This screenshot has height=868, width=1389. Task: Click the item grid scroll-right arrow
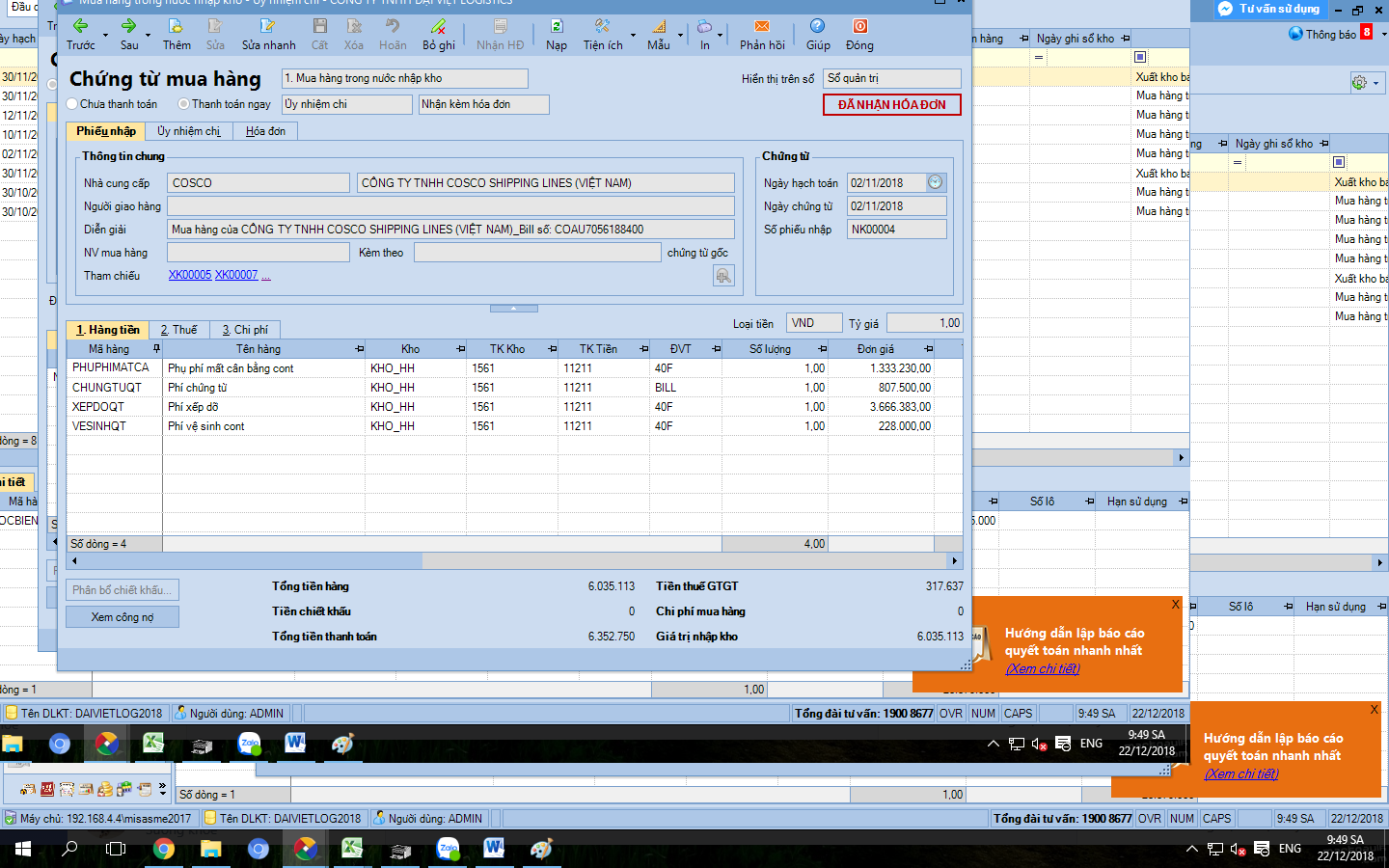coord(955,560)
